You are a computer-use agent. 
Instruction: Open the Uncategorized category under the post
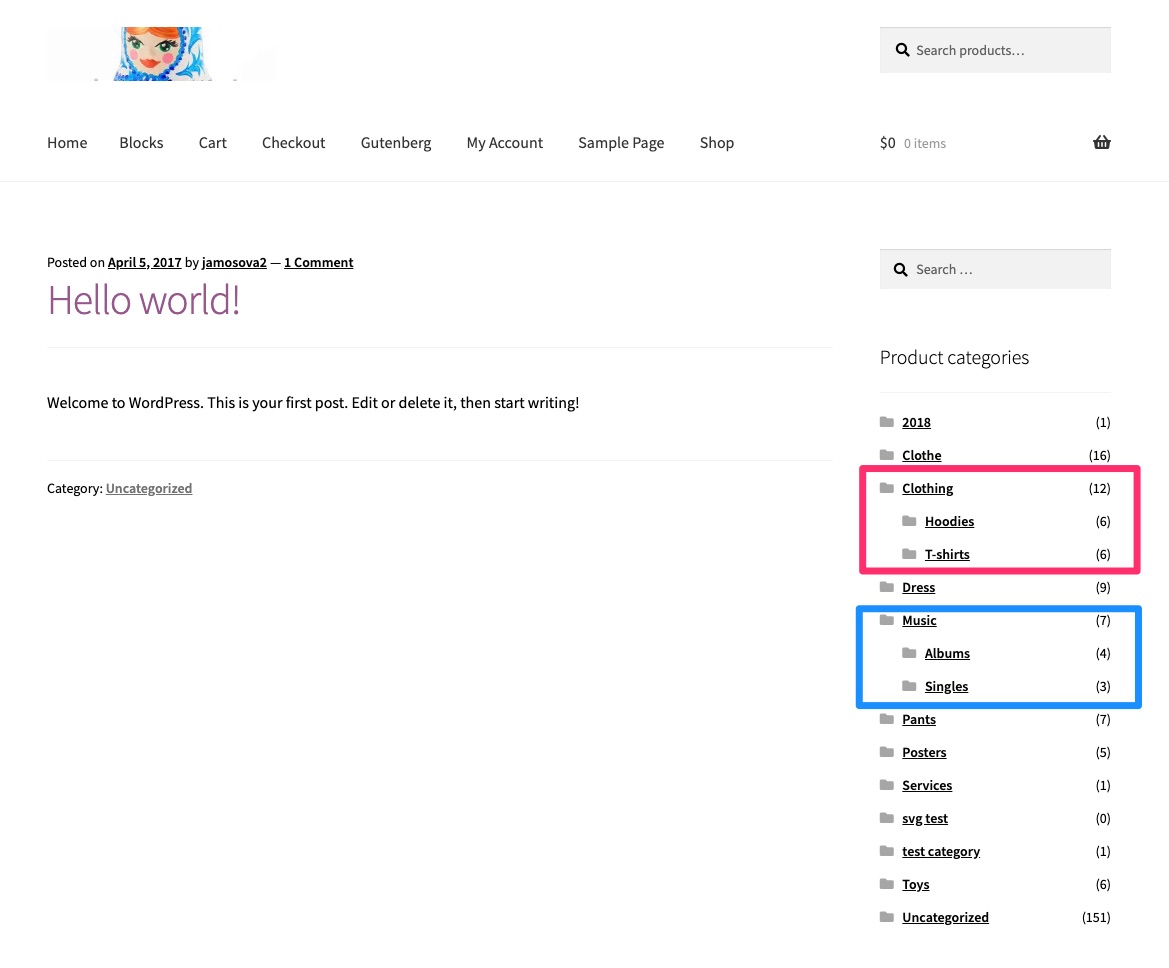[x=148, y=488]
